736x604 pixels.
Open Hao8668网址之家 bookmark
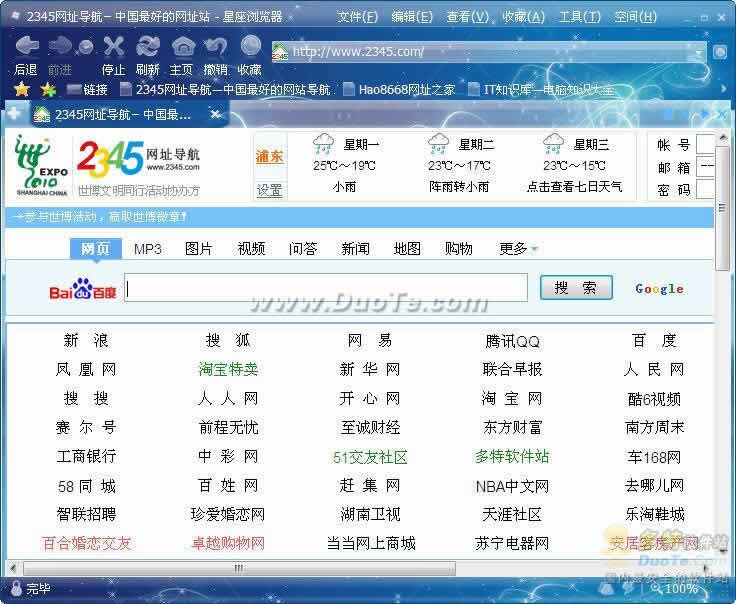coord(399,89)
